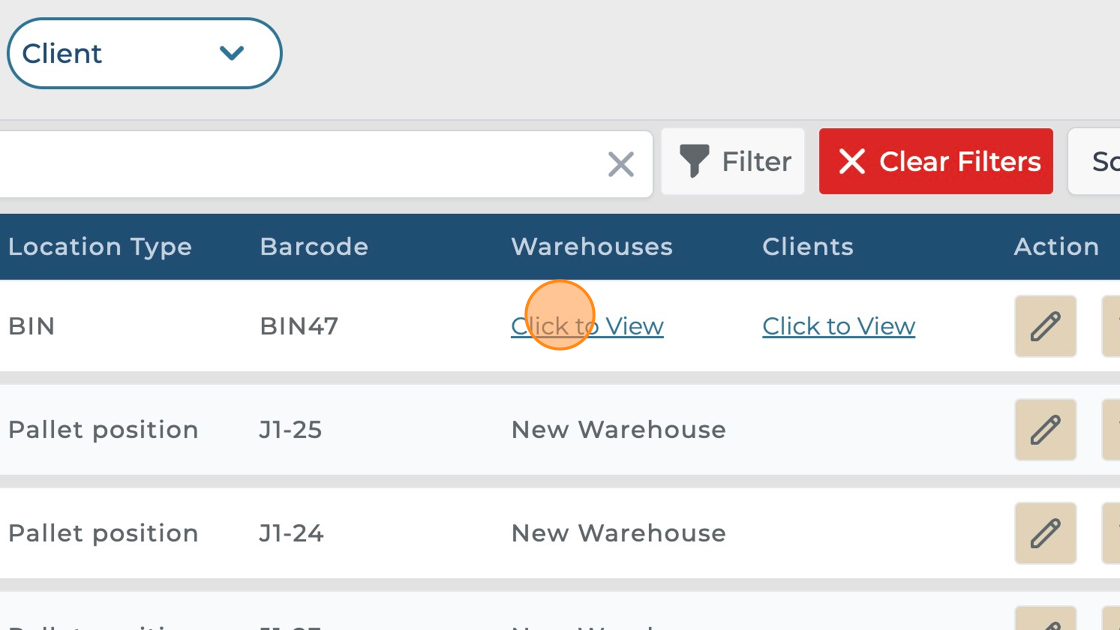This screenshot has width=1120, height=630.
Task: Click New Warehouse in the J1-25 row
Action: (618, 430)
